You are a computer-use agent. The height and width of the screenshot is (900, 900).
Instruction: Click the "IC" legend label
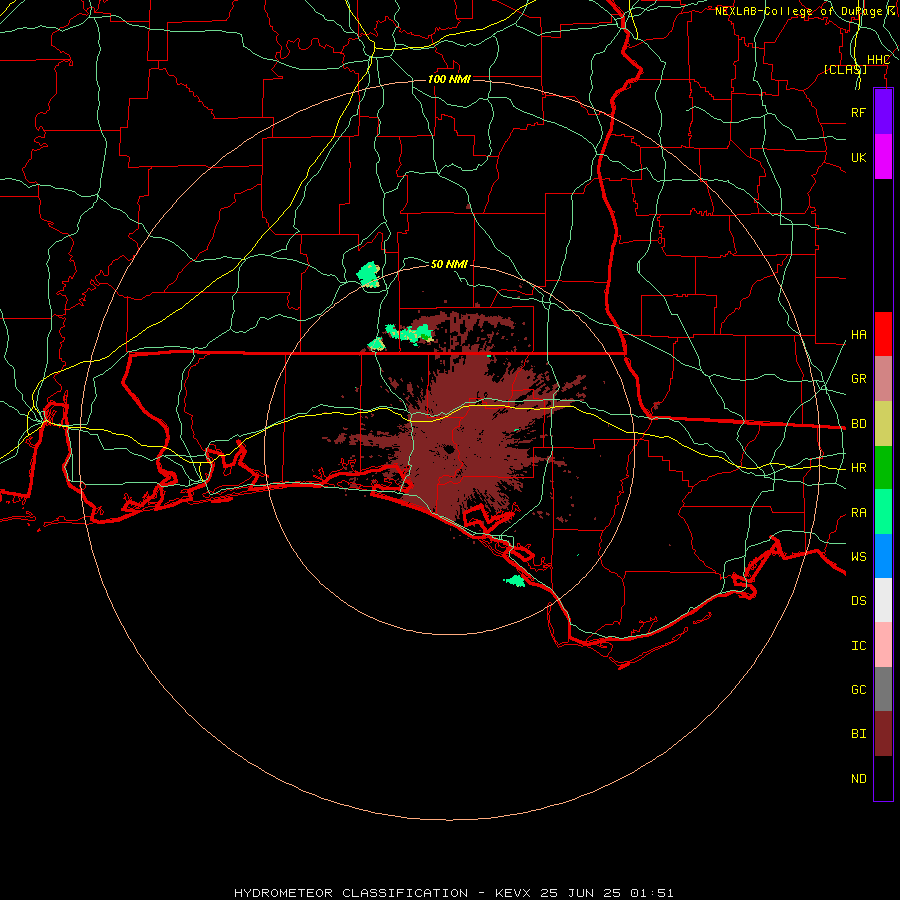pyautogui.click(x=859, y=646)
